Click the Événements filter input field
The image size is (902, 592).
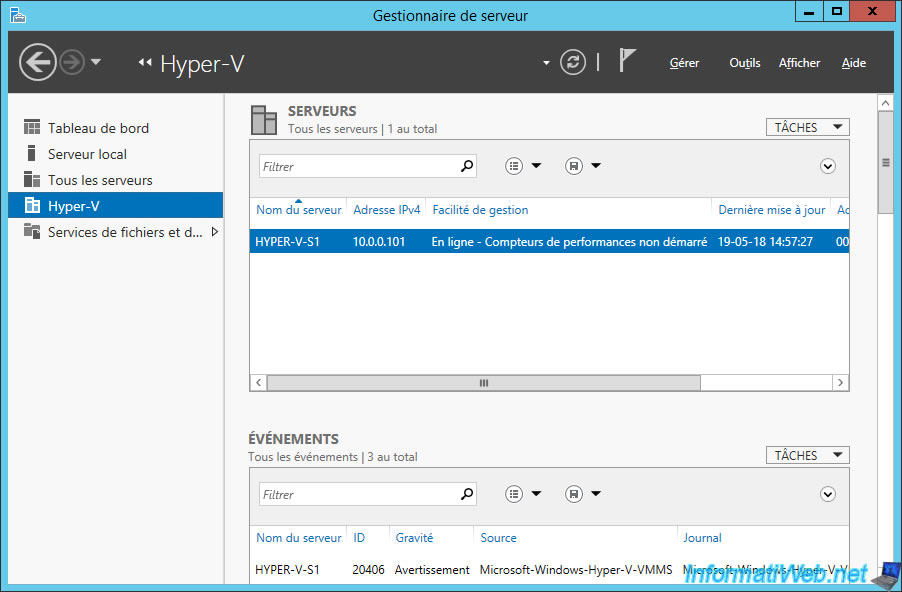click(x=368, y=494)
